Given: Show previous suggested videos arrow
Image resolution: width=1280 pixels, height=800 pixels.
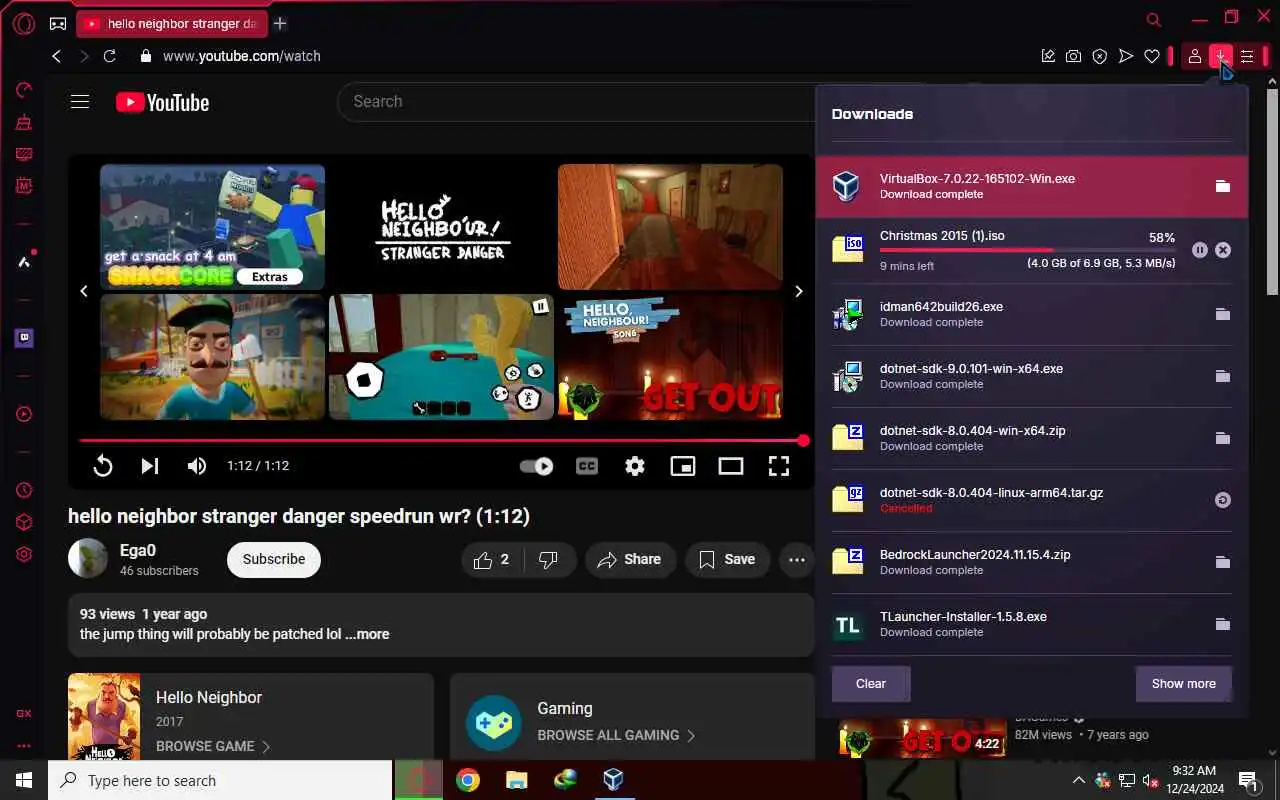Looking at the screenshot, I should click(x=84, y=291).
